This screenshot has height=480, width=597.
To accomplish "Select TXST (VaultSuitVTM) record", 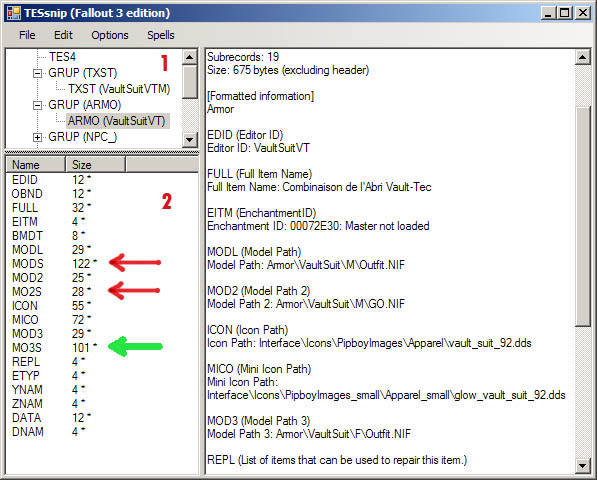I will (119, 89).
